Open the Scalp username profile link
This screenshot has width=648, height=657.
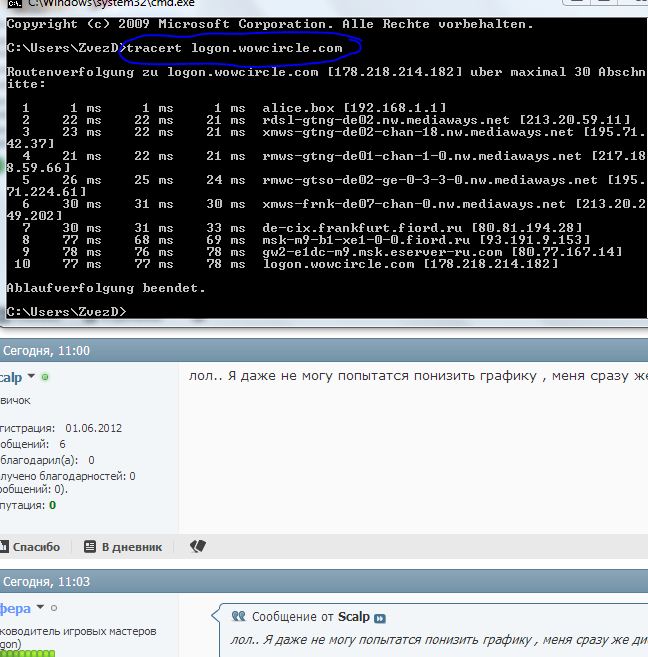[10, 377]
